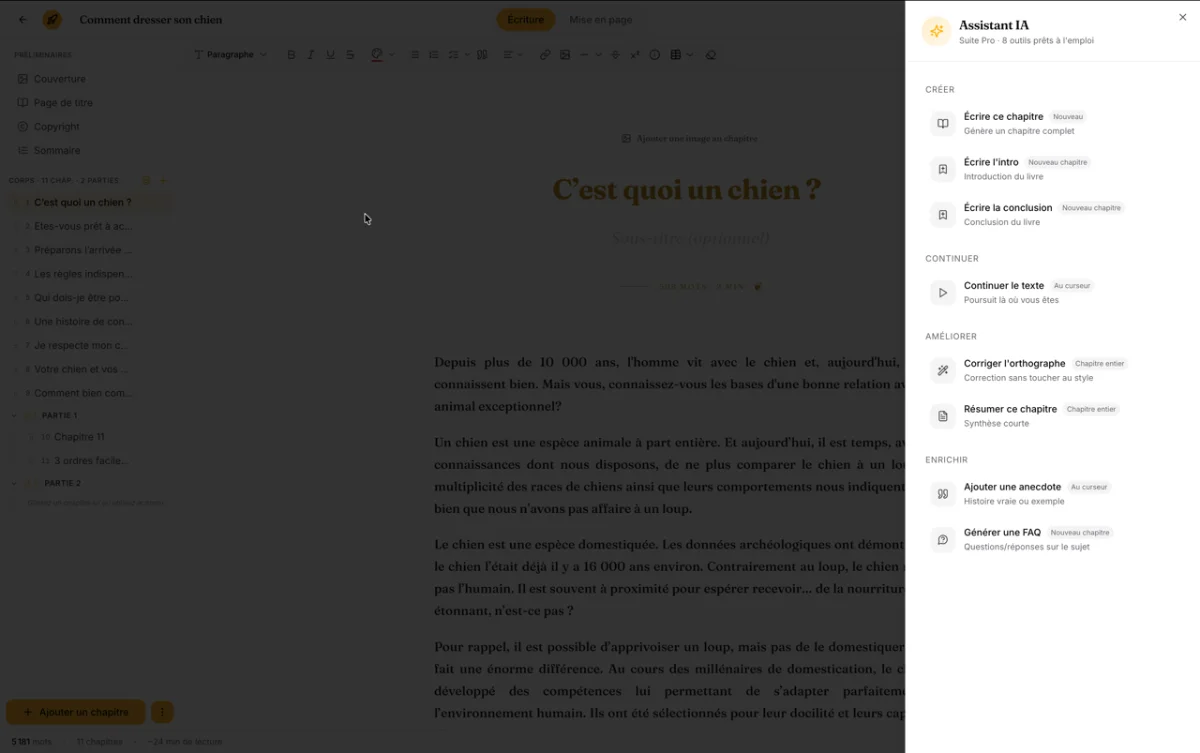Screen dimensions: 1200x753
Task: Insert a hyperlink
Action: (545, 55)
